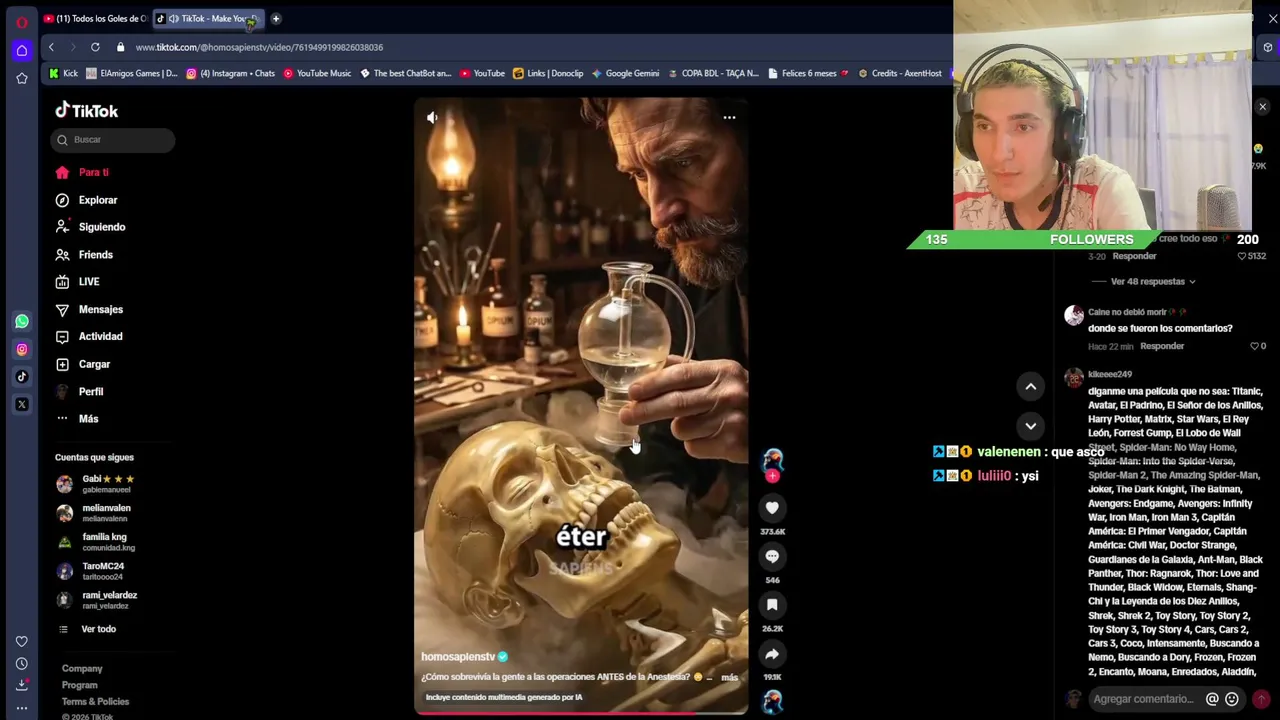Open Opera sidebar history clock icon

pyautogui.click(x=22, y=664)
